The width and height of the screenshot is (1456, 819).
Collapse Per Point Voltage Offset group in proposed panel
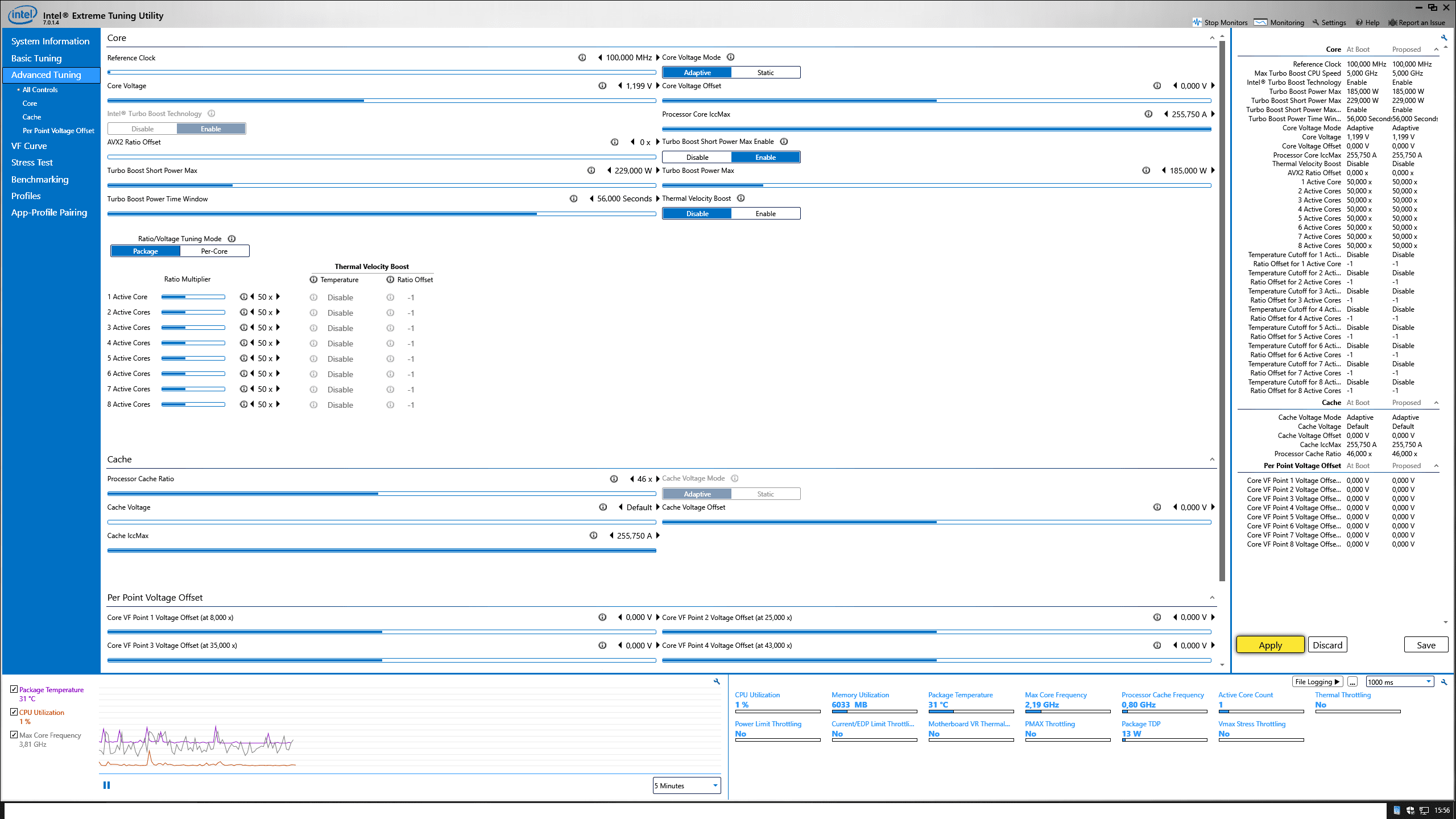1436,466
